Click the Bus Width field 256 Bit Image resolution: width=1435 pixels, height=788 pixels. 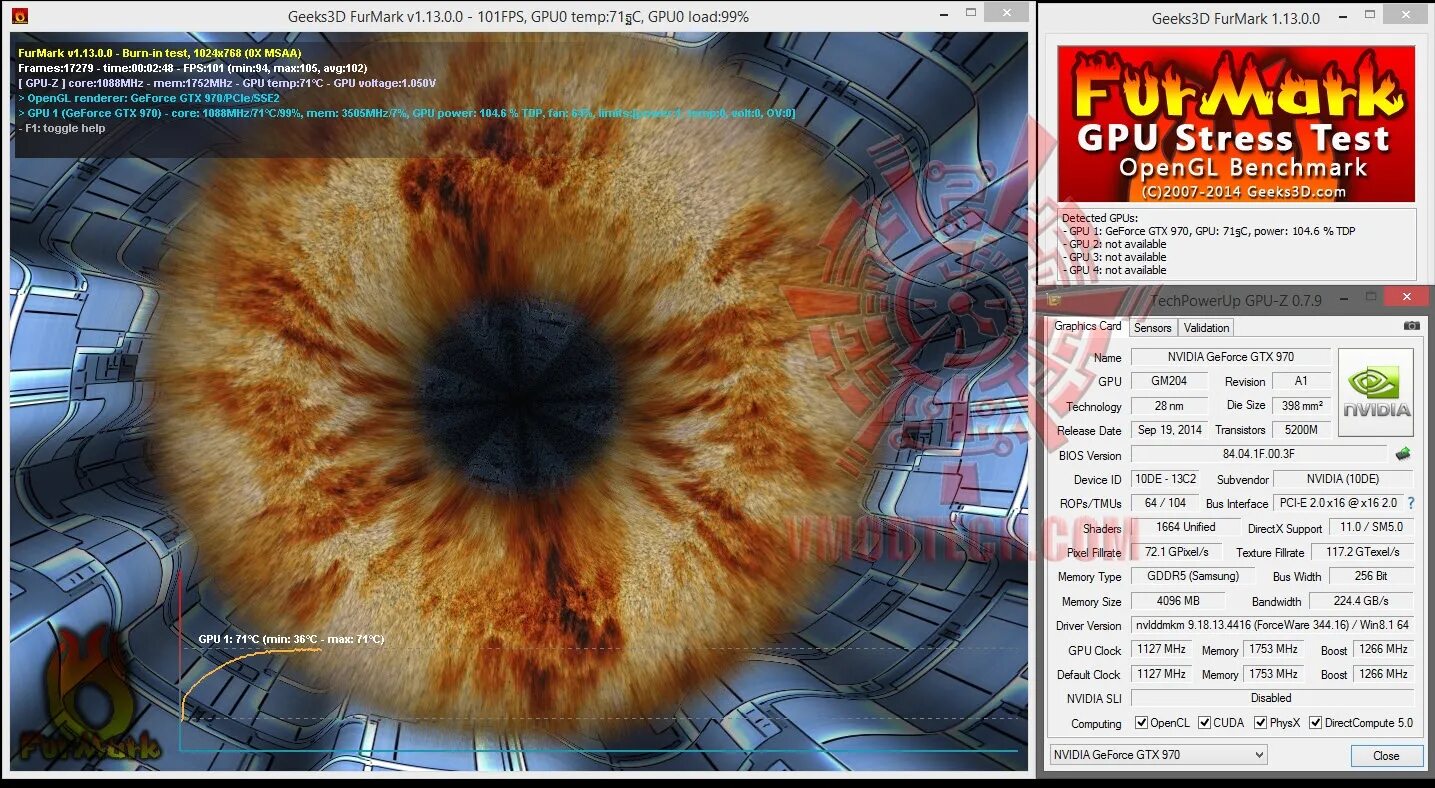pyautogui.click(x=1371, y=576)
